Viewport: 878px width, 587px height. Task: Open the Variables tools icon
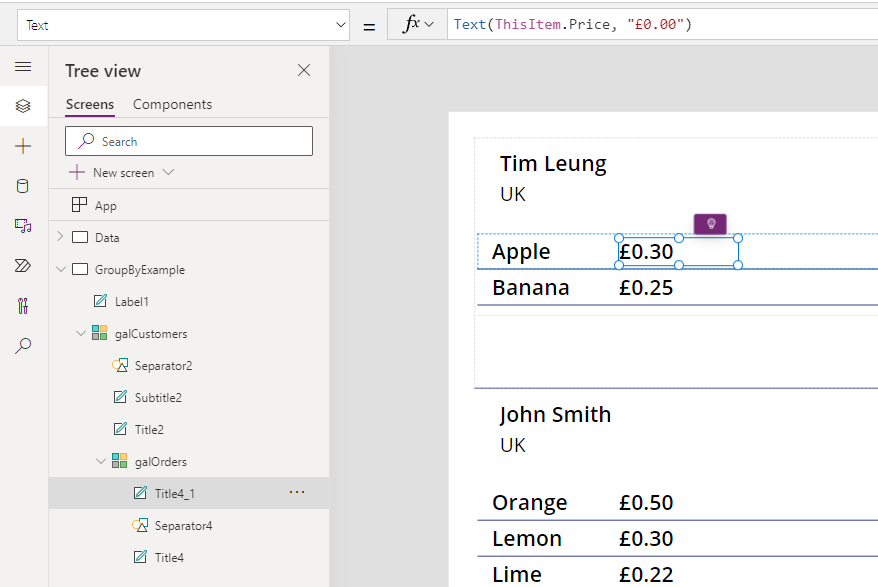coord(23,306)
